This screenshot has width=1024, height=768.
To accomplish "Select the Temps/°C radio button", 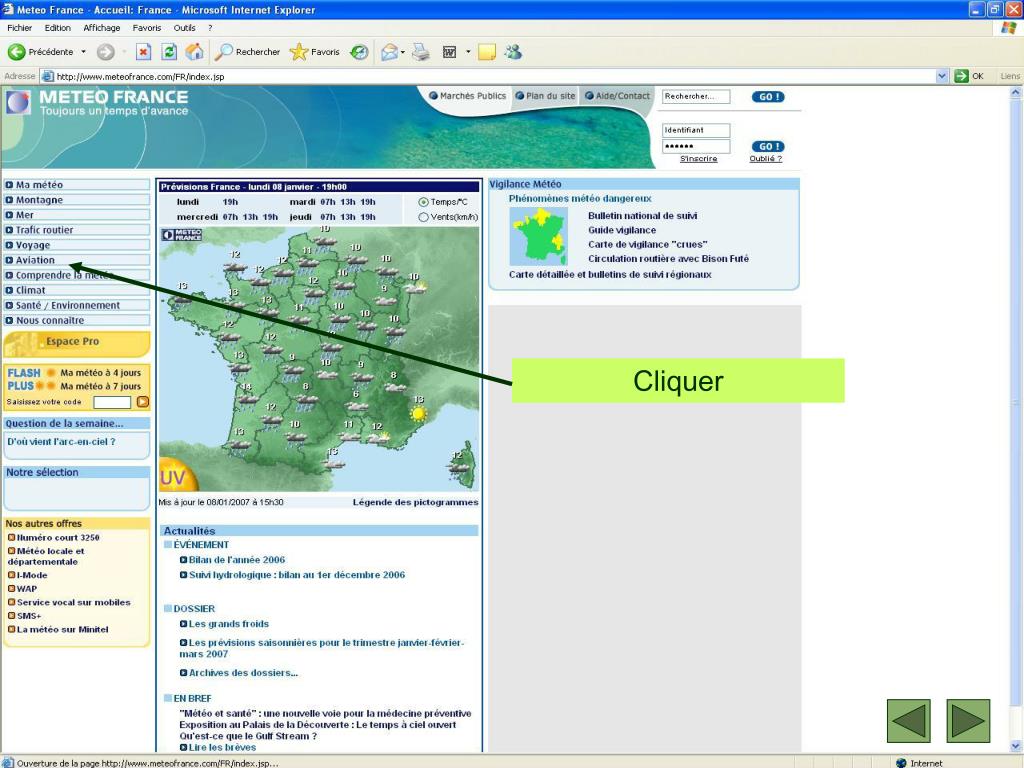I will click(x=423, y=202).
